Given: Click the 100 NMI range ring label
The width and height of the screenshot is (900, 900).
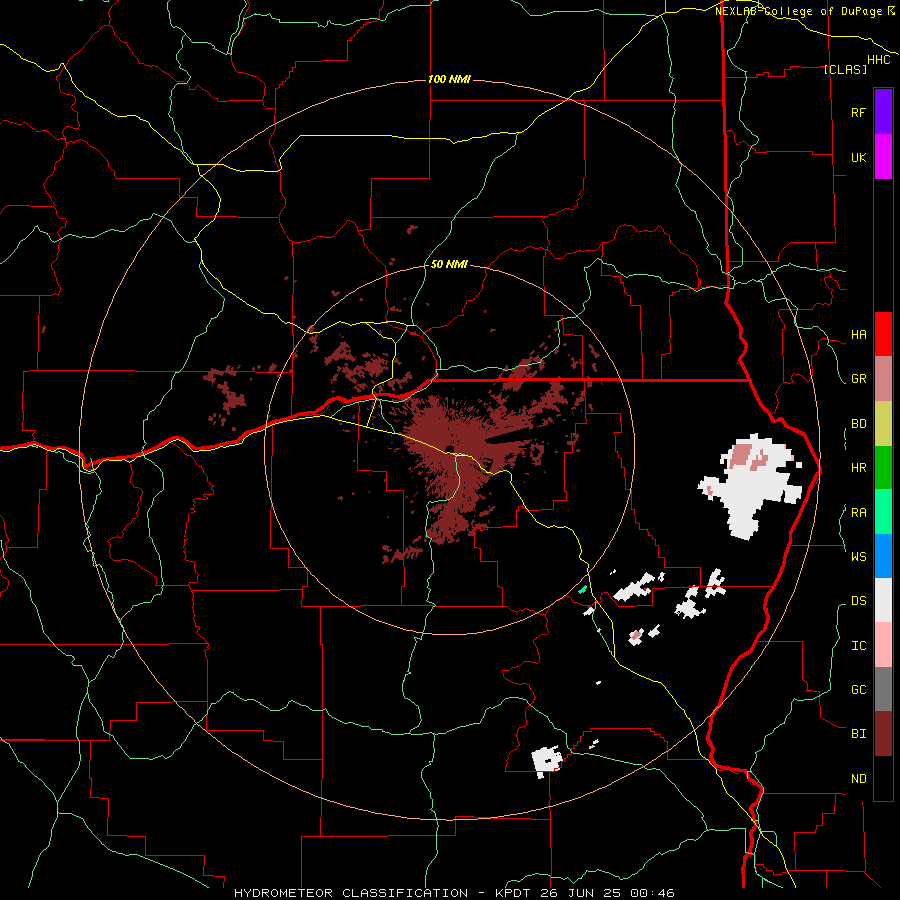Looking at the screenshot, I should pos(449,79).
